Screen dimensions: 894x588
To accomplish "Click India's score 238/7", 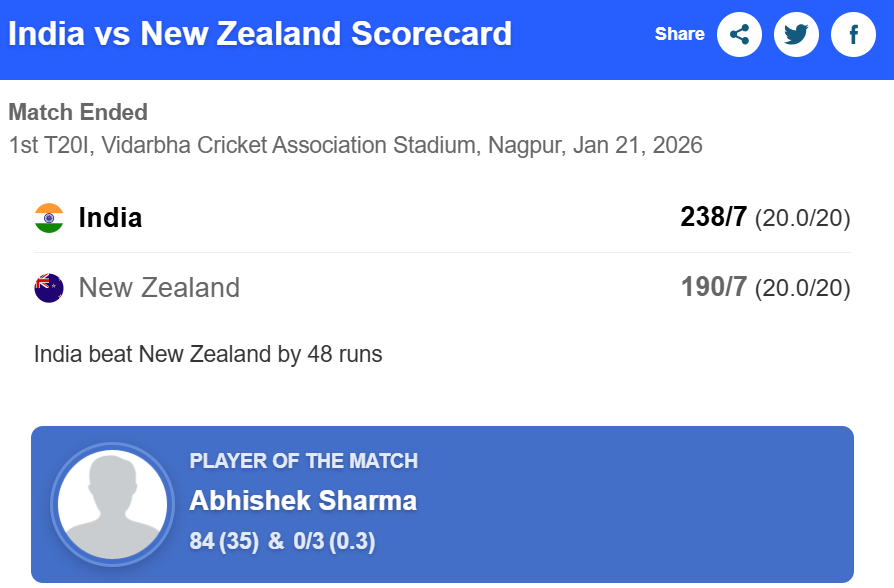I will pos(713,217).
